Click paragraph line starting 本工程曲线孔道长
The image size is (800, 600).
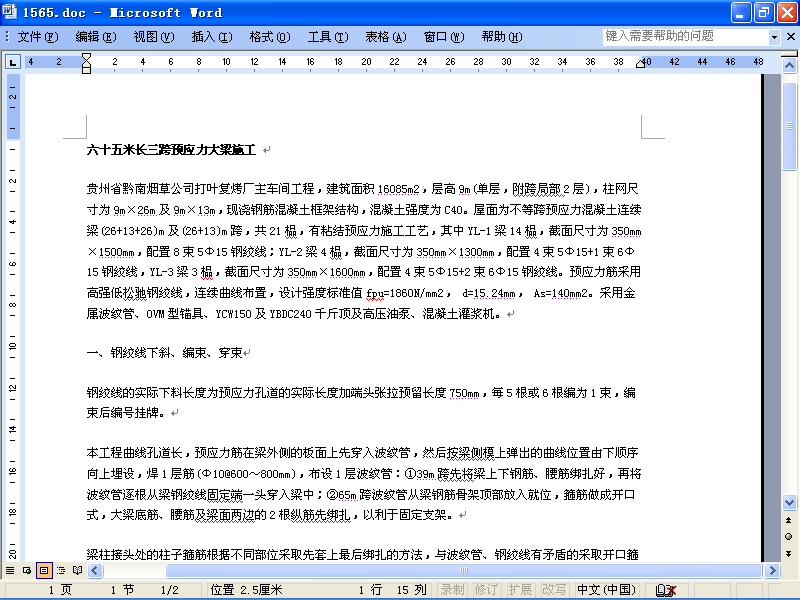[x=362, y=453]
